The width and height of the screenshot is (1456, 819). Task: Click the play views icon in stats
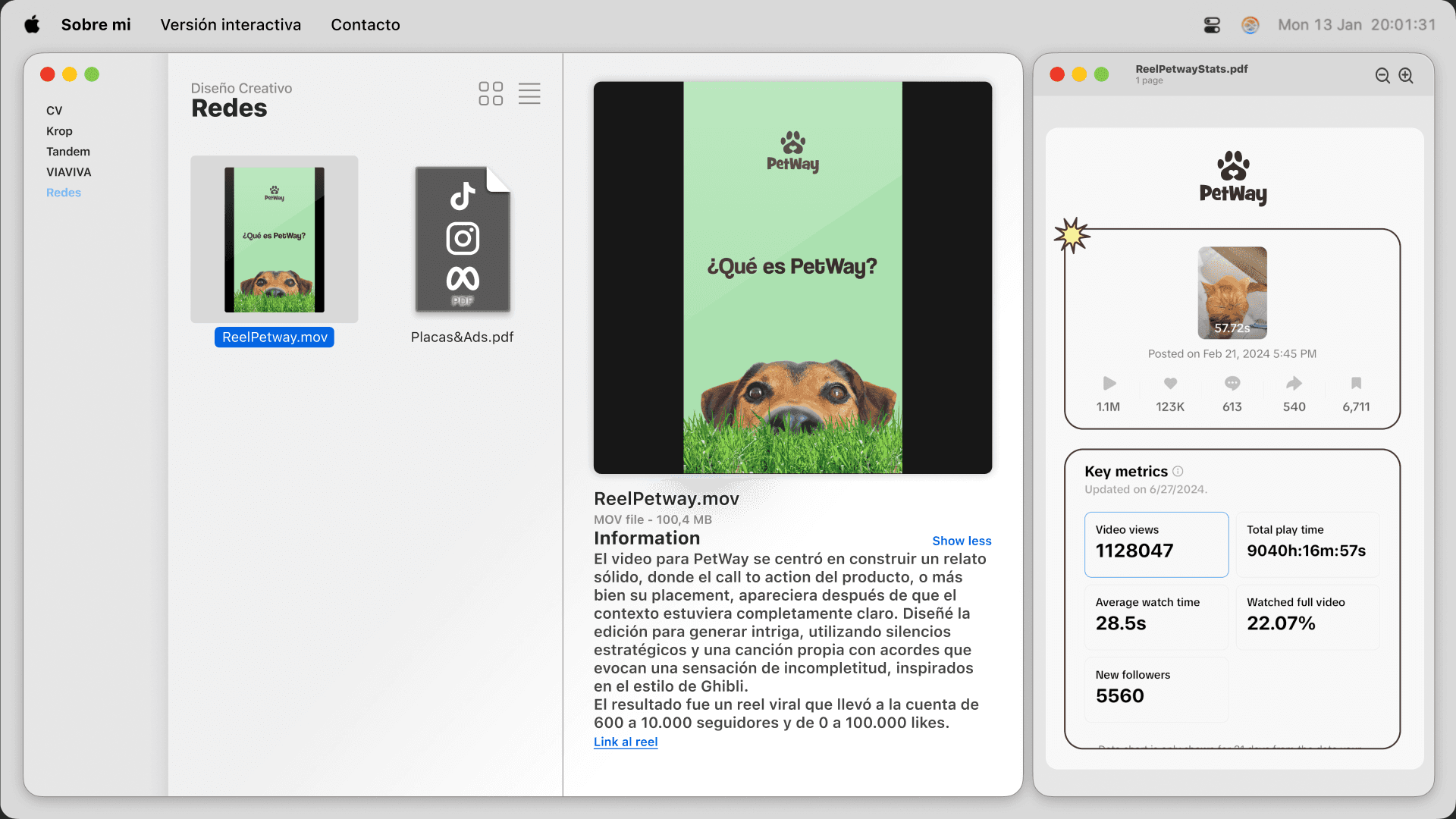1109,384
